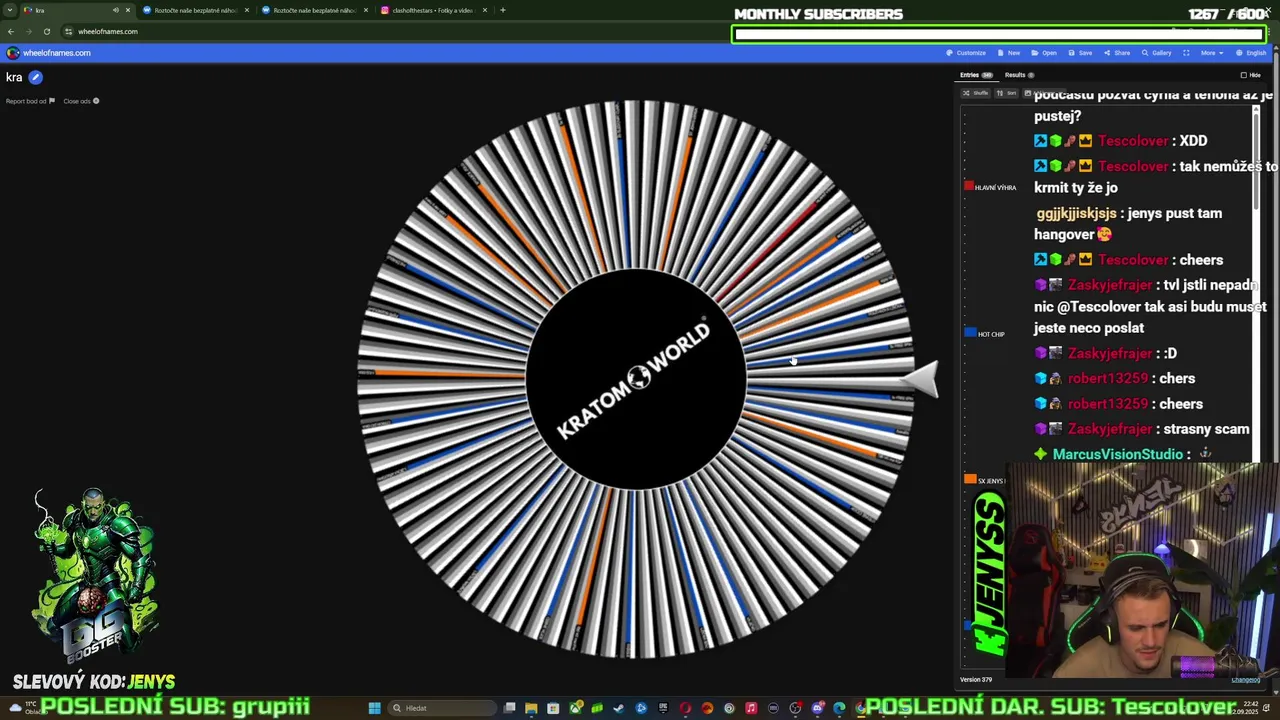Sort the wheel entries
Screen dimensions: 1280x720
point(1005,93)
